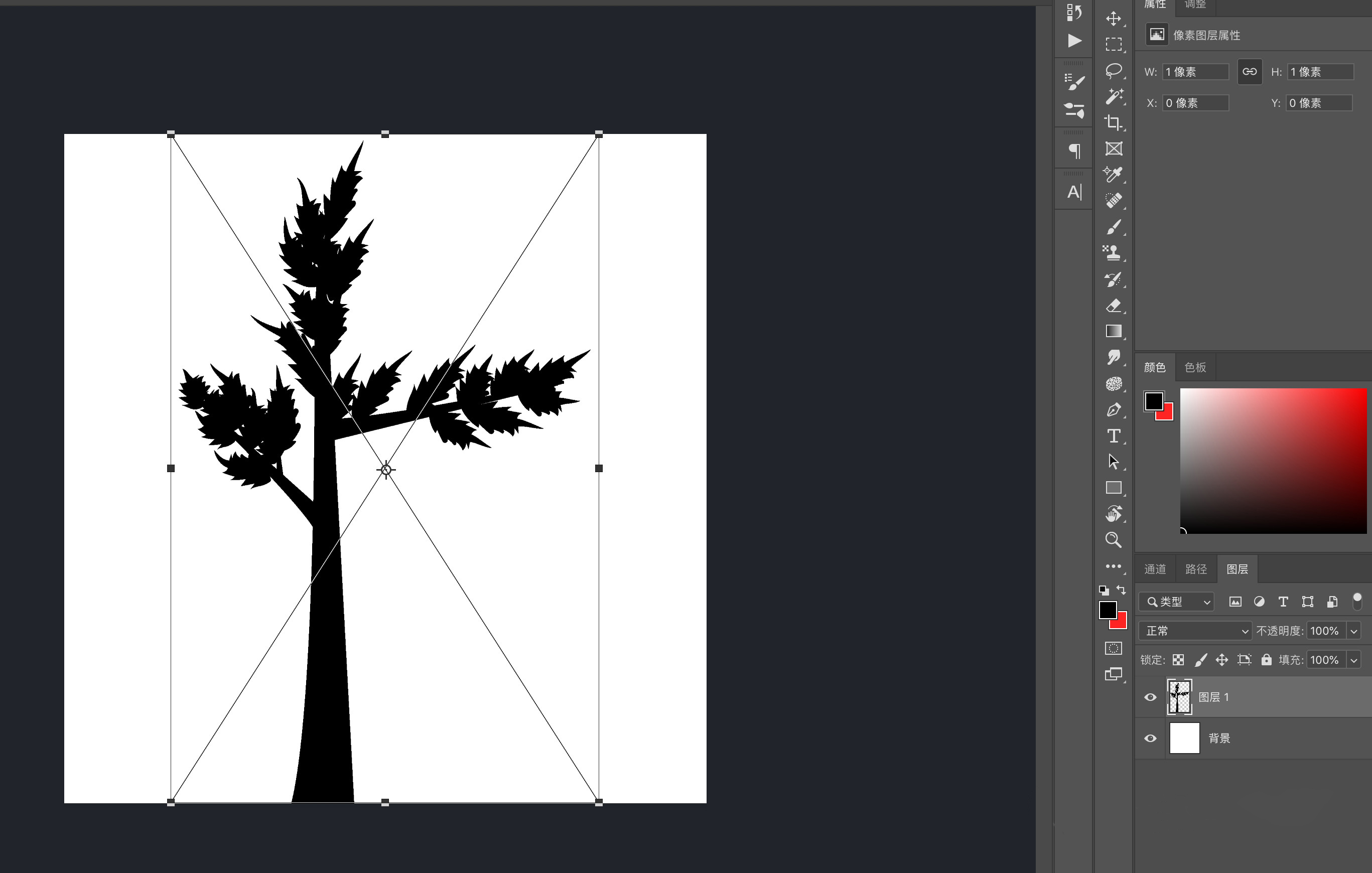Select the Clone Stamp tool
The image size is (1372, 873).
[x=1114, y=252]
